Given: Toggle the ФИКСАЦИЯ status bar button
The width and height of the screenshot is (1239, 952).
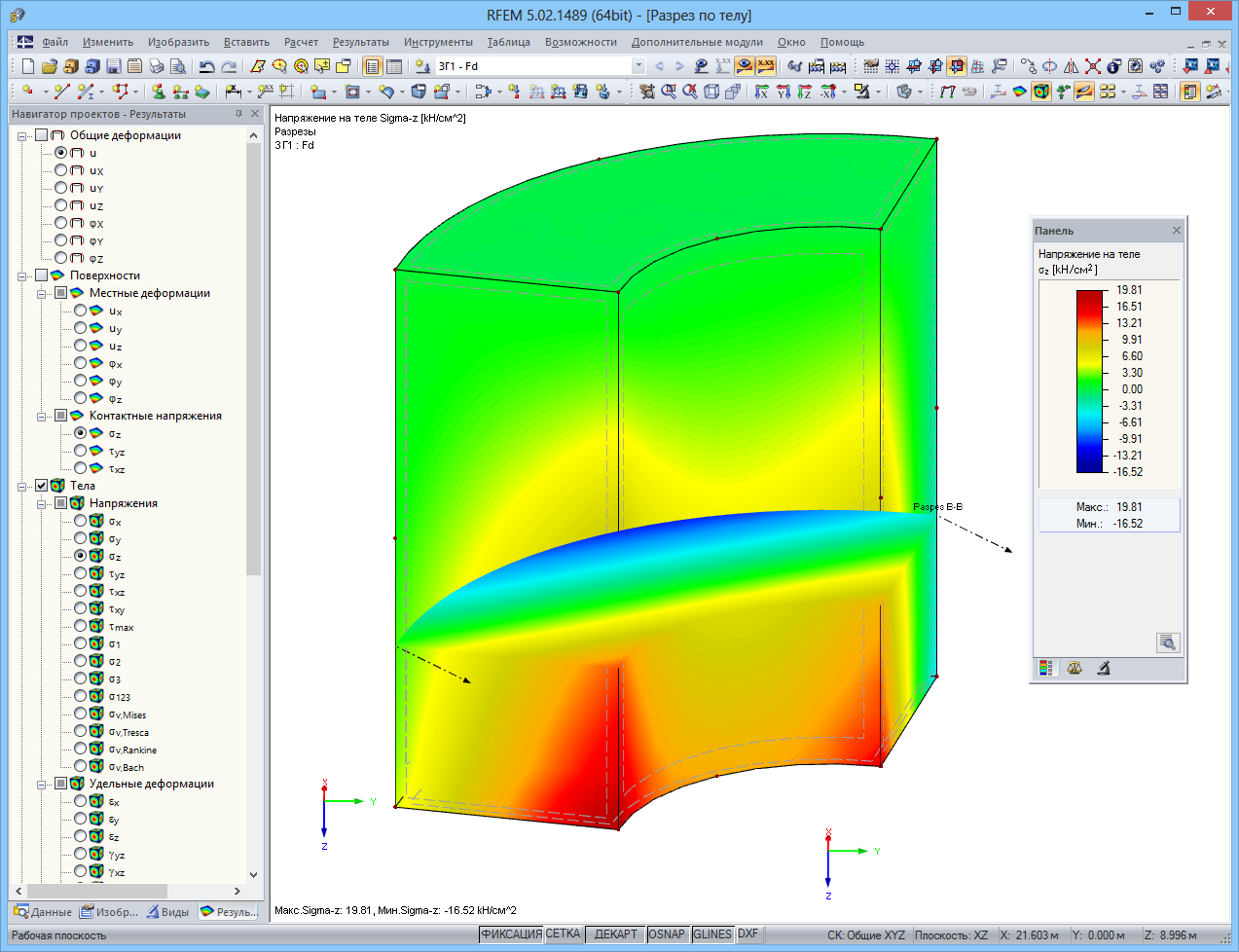Looking at the screenshot, I should (511, 934).
